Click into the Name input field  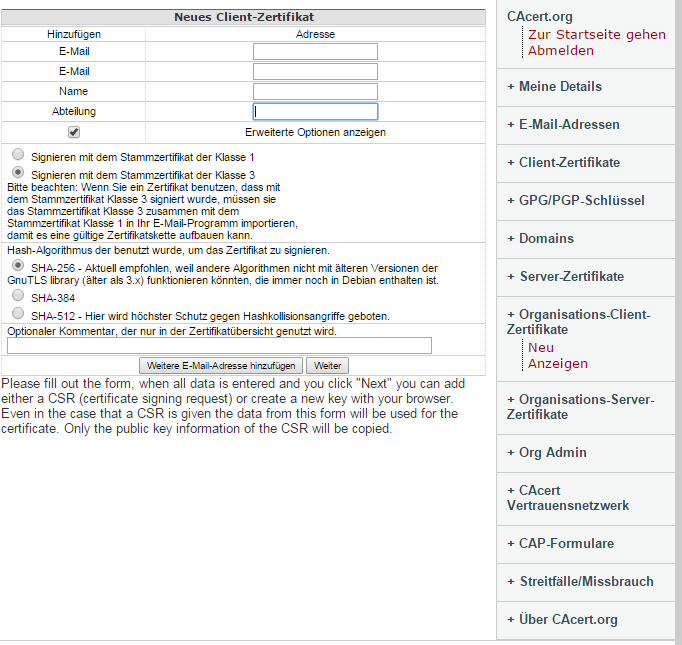pos(315,92)
